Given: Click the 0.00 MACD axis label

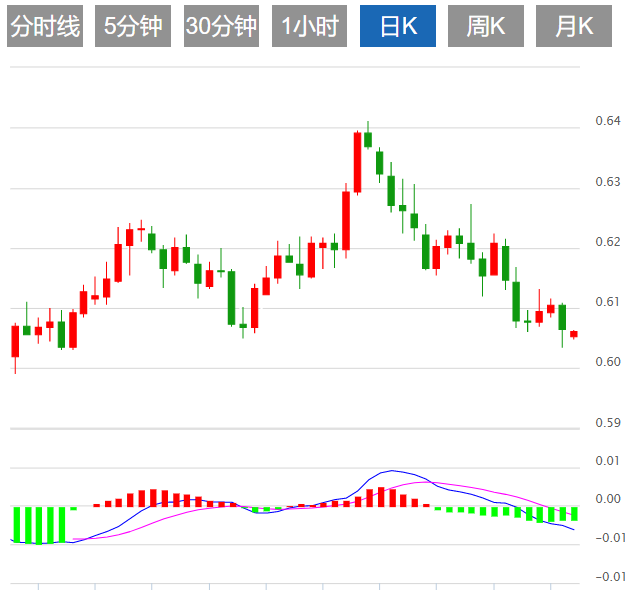Looking at the screenshot, I should [x=608, y=499].
